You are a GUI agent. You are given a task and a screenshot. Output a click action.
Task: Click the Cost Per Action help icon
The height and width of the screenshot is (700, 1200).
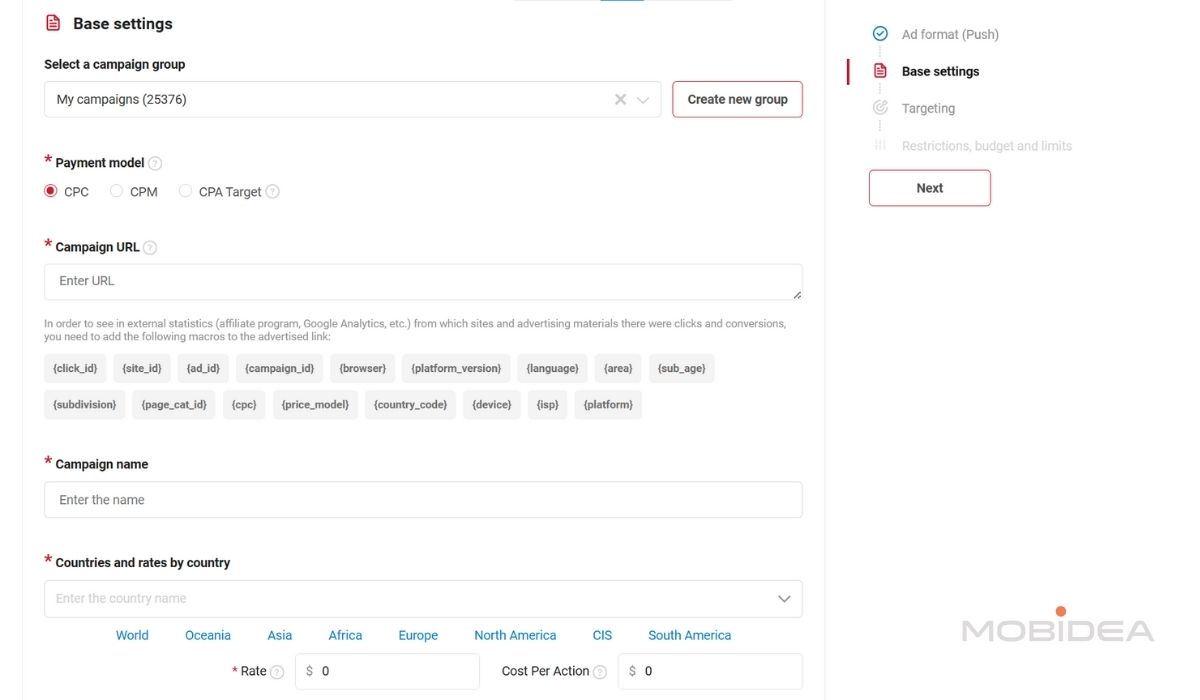pyautogui.click(x=600, y=672)
